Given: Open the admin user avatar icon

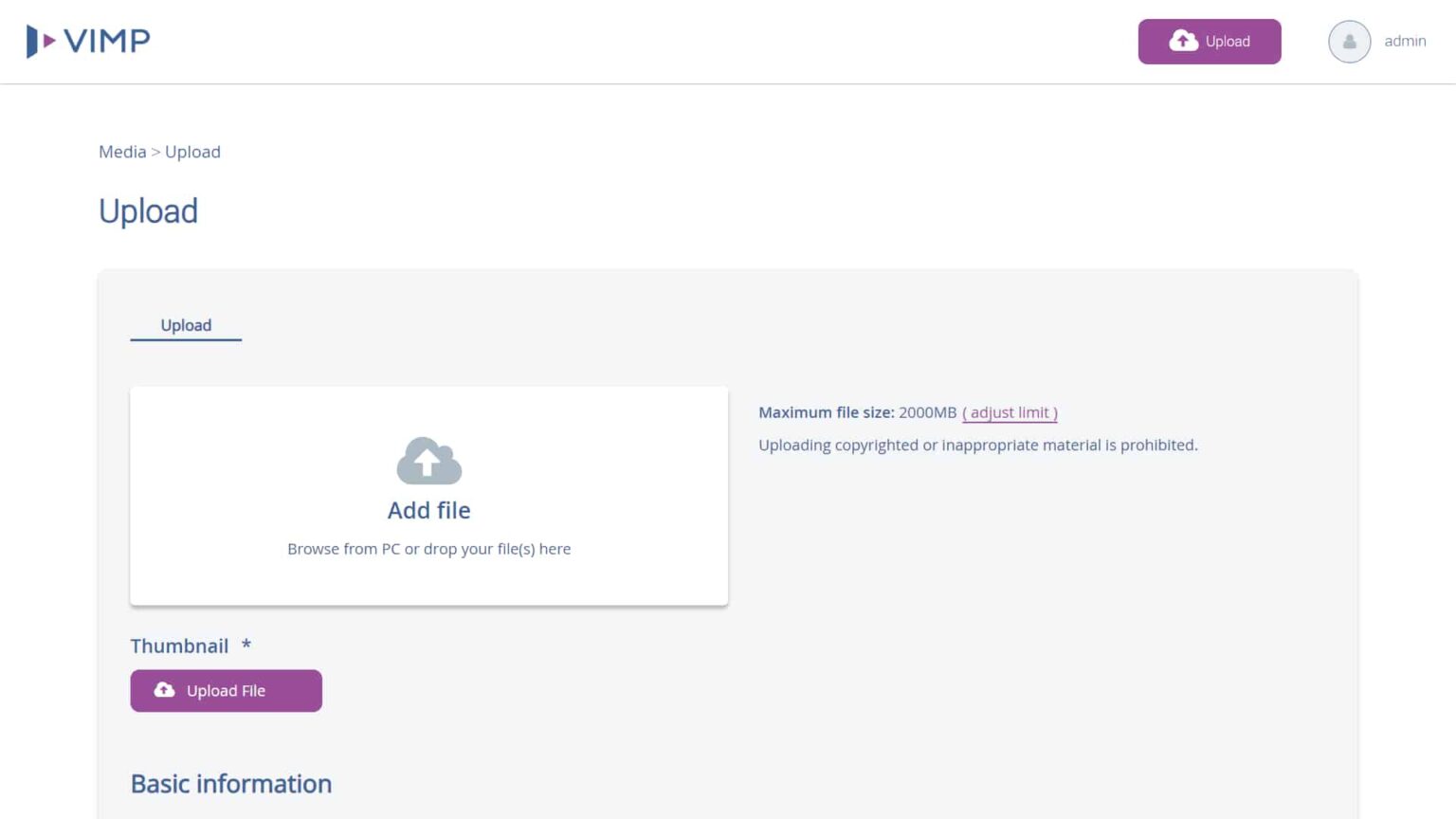Looking at the screenshot, I should tap(1349, 42).
